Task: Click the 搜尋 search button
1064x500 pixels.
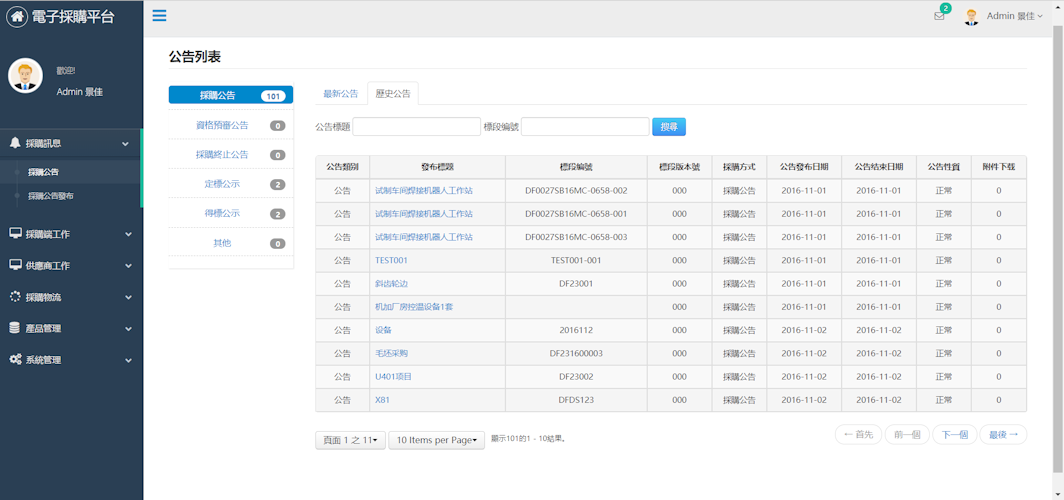Action: click(x=669, y=127)
